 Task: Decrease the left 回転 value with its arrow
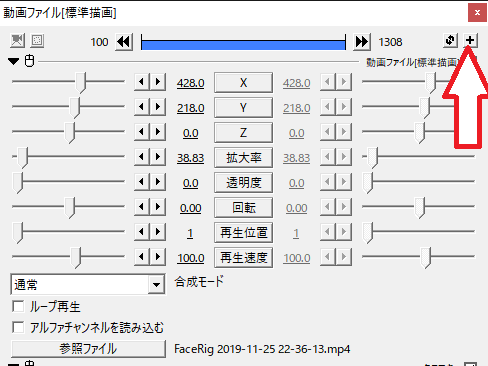pos(142,207)
